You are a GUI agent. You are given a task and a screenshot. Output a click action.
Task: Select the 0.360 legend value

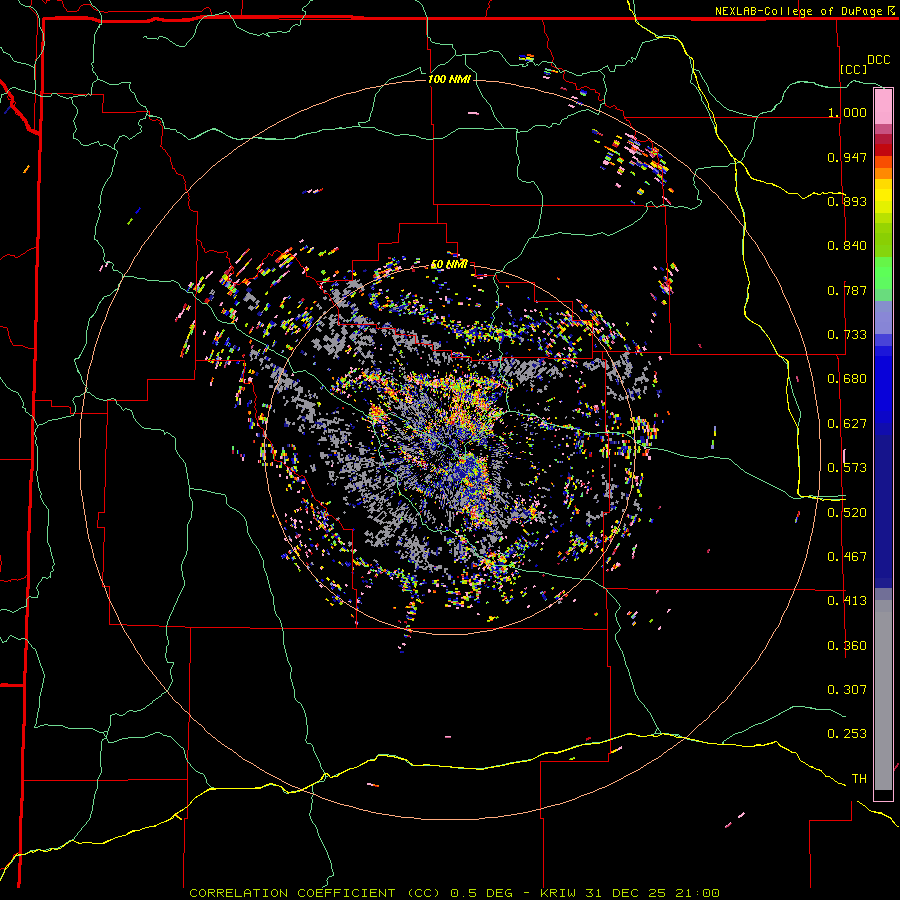click(x=847, y=646)
